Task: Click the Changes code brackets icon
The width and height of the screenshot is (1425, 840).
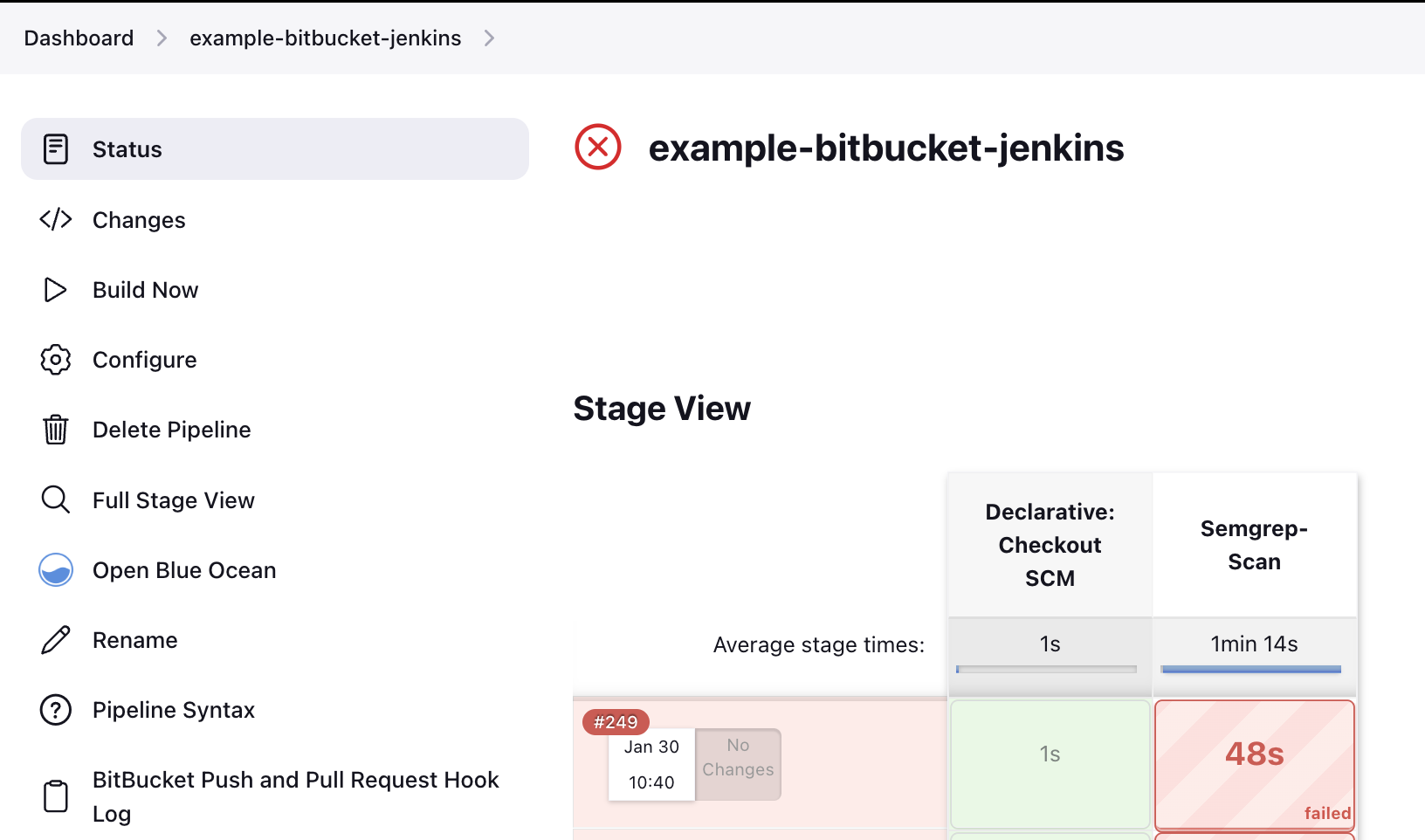Action: (x=56, y=219)
